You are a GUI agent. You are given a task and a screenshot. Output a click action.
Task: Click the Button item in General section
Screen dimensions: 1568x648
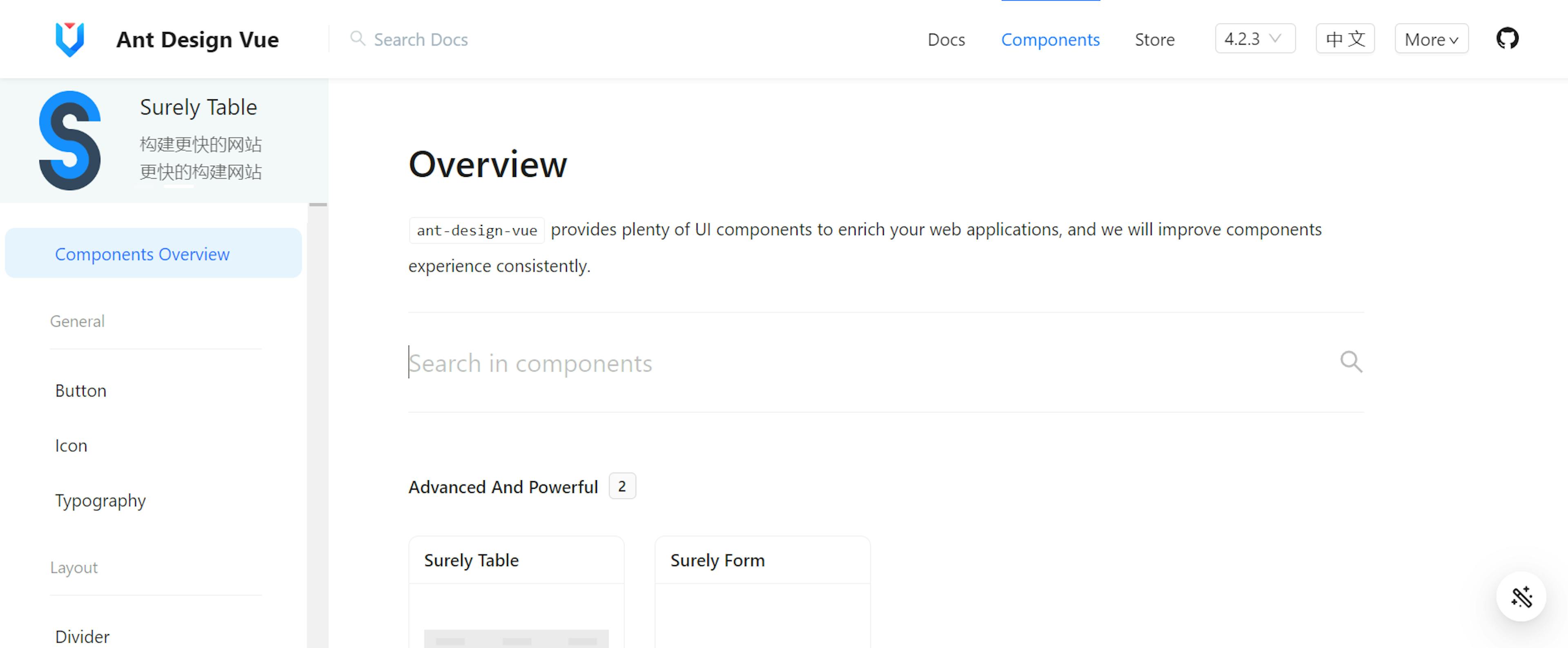pyautogui.click(x=81, y=389)
